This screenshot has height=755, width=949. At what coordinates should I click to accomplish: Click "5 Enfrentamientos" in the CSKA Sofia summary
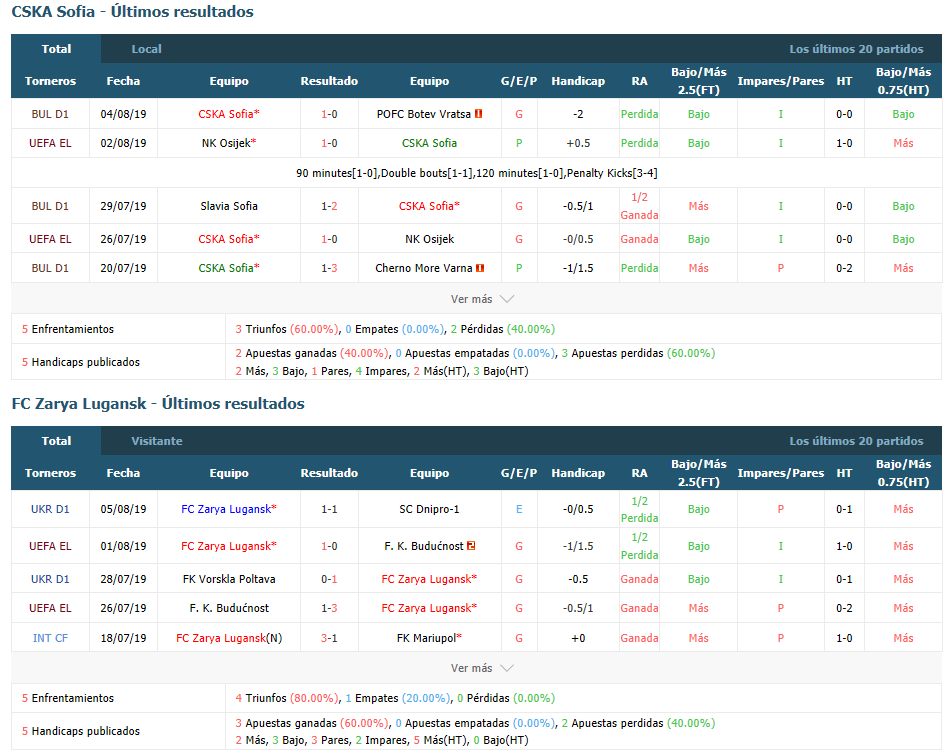[x=68, y=329]
